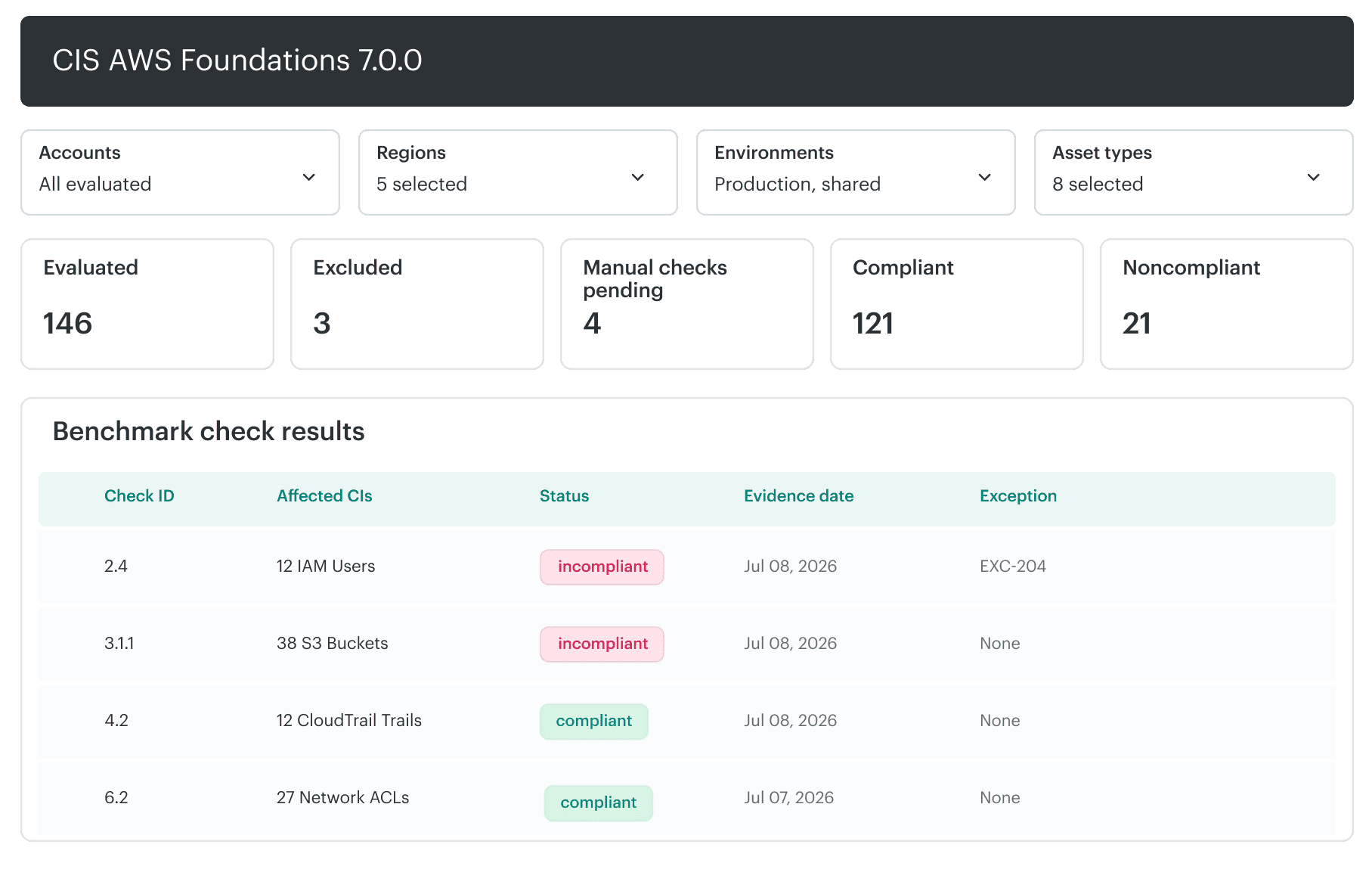
Task: Click the Benchmark check results heading
Action: coord(209,431)
